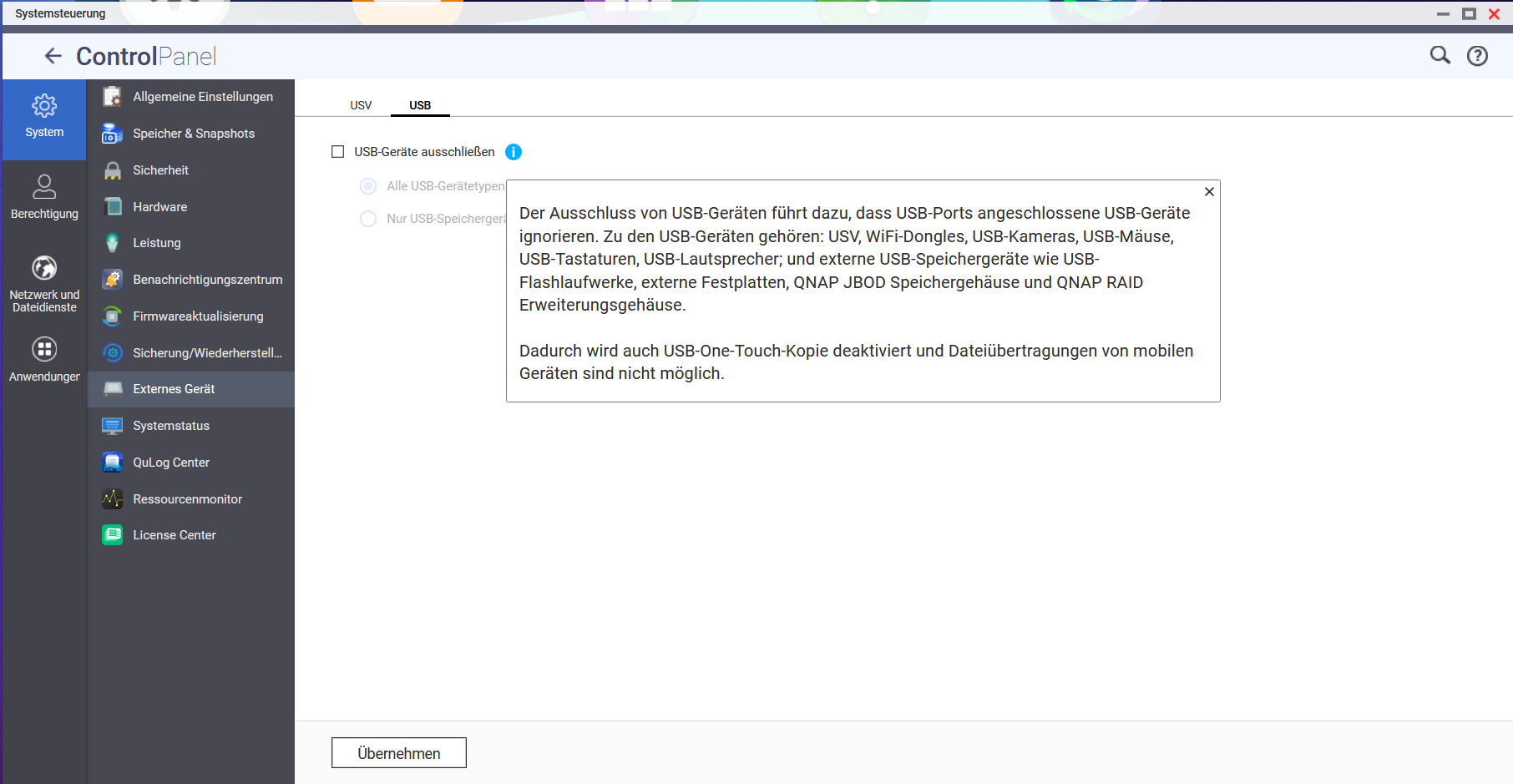Click the Übernehmen button

[x=399, y=753]
